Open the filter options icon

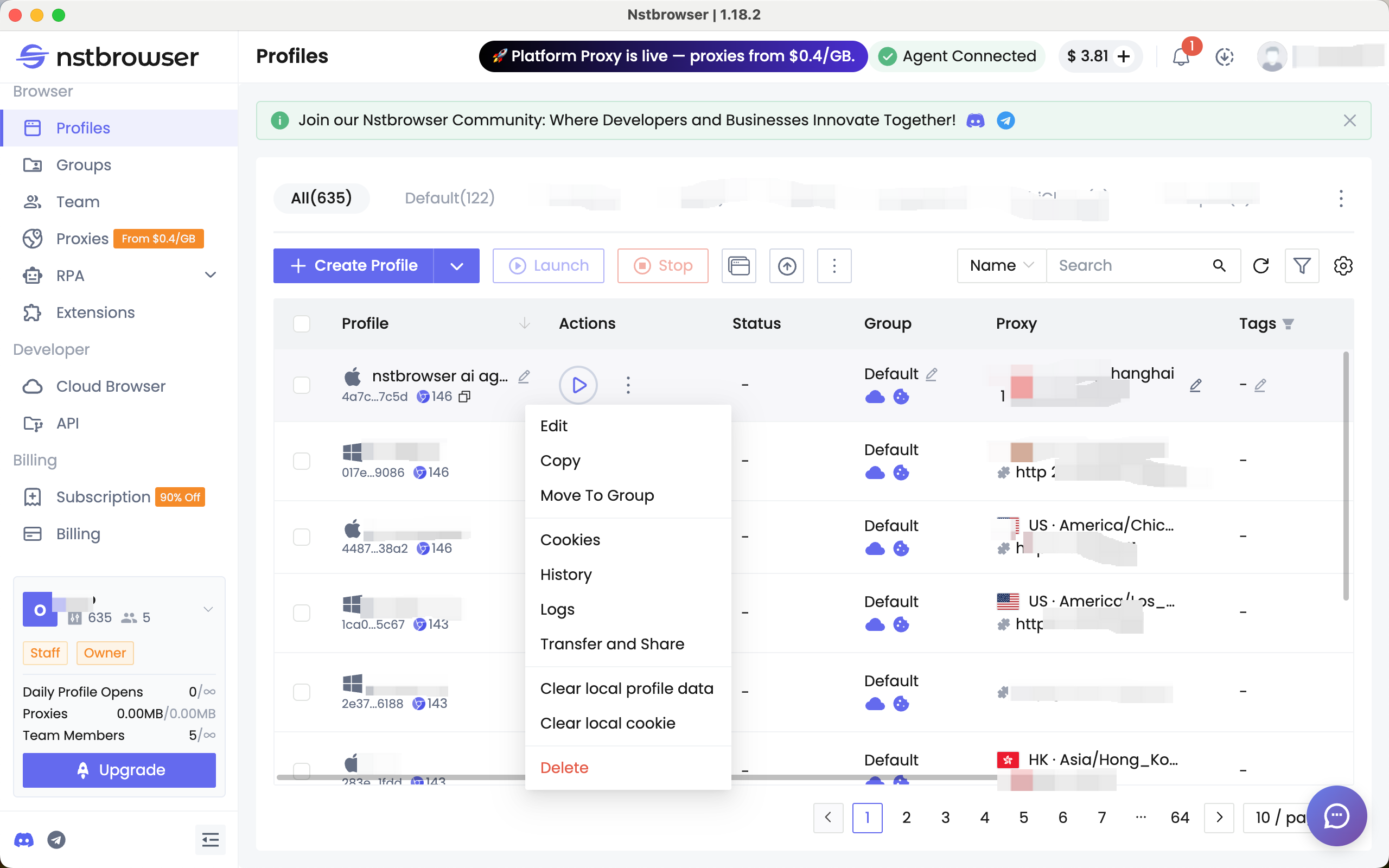pos(1302,265)
